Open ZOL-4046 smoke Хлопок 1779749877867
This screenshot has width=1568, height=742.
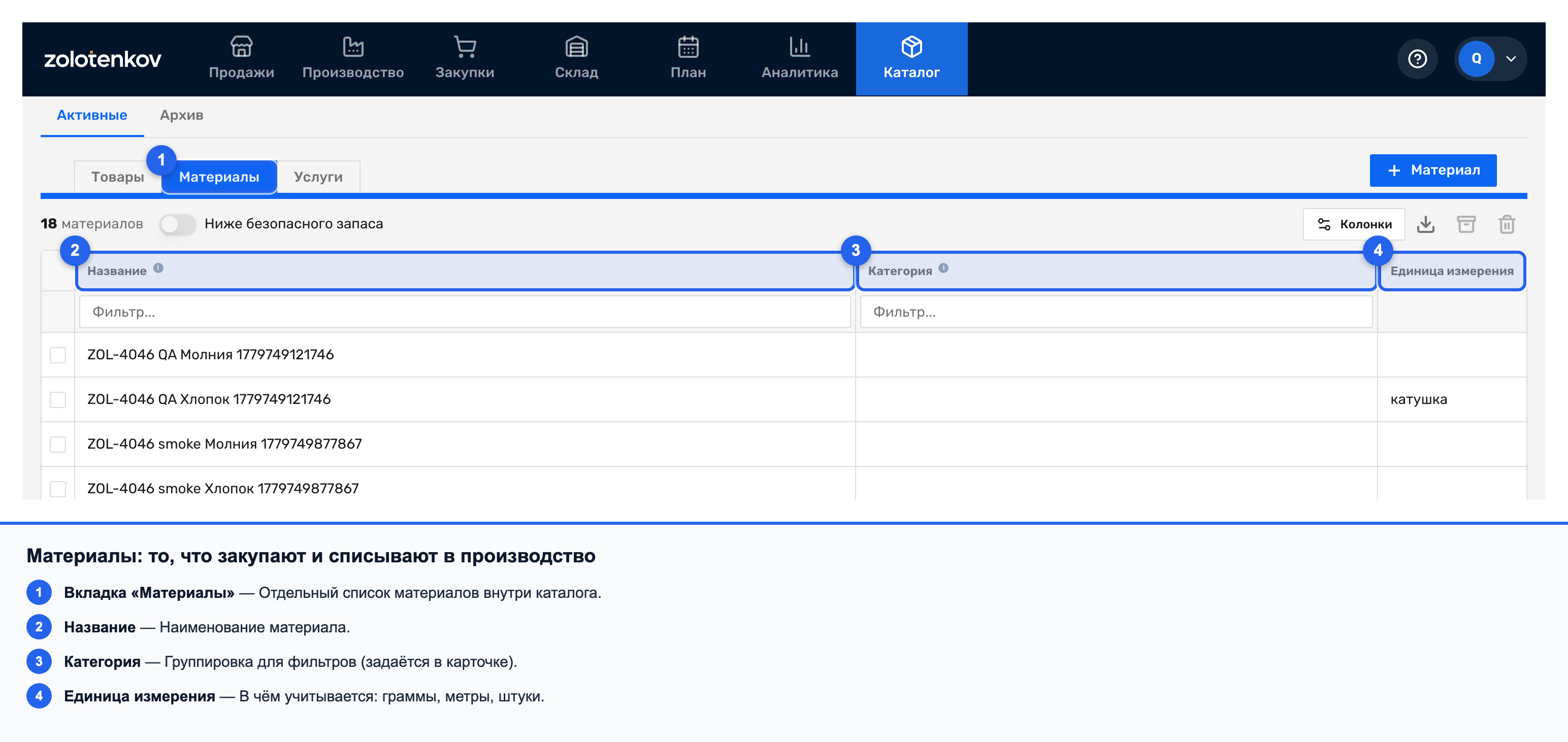tap(223, 488)
